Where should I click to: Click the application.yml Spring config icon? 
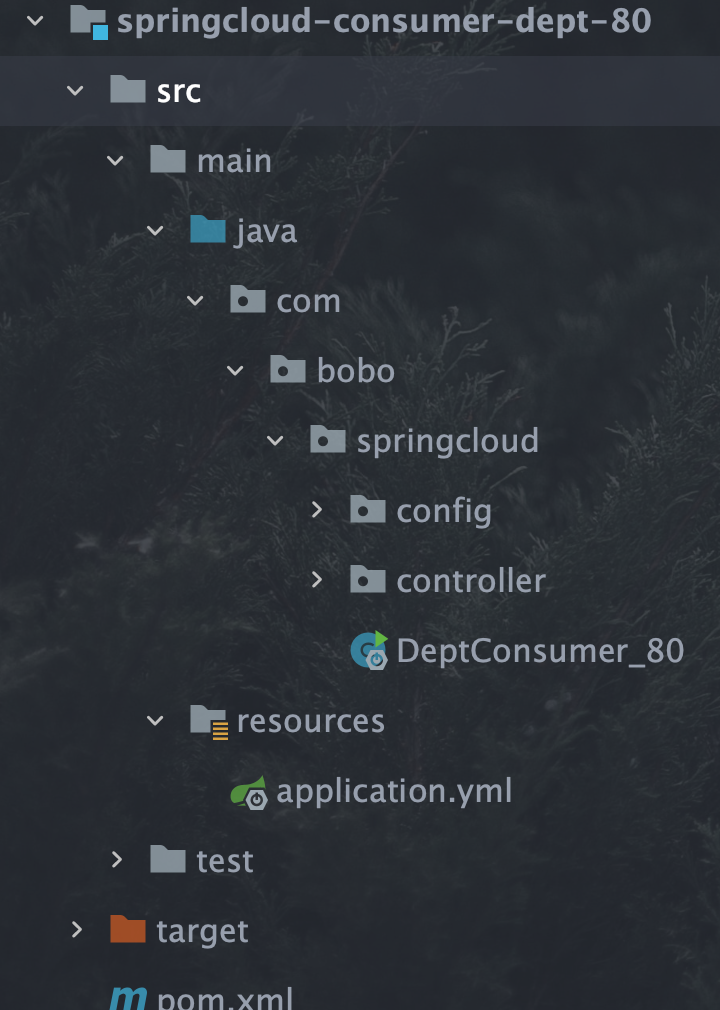tap(248, 791)
